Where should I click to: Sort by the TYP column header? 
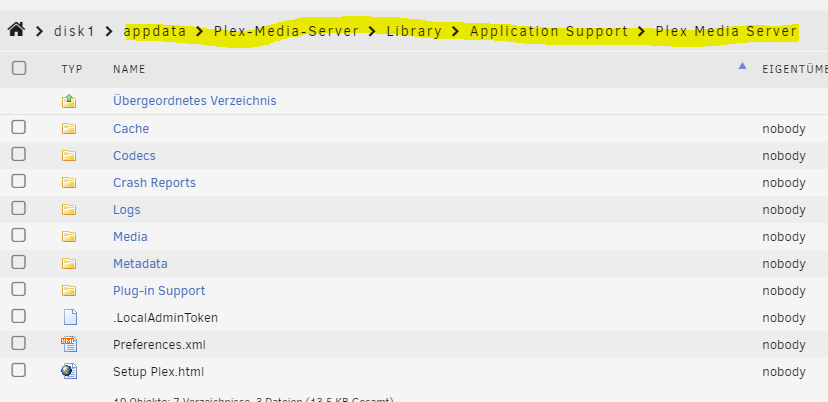(72, 69)
